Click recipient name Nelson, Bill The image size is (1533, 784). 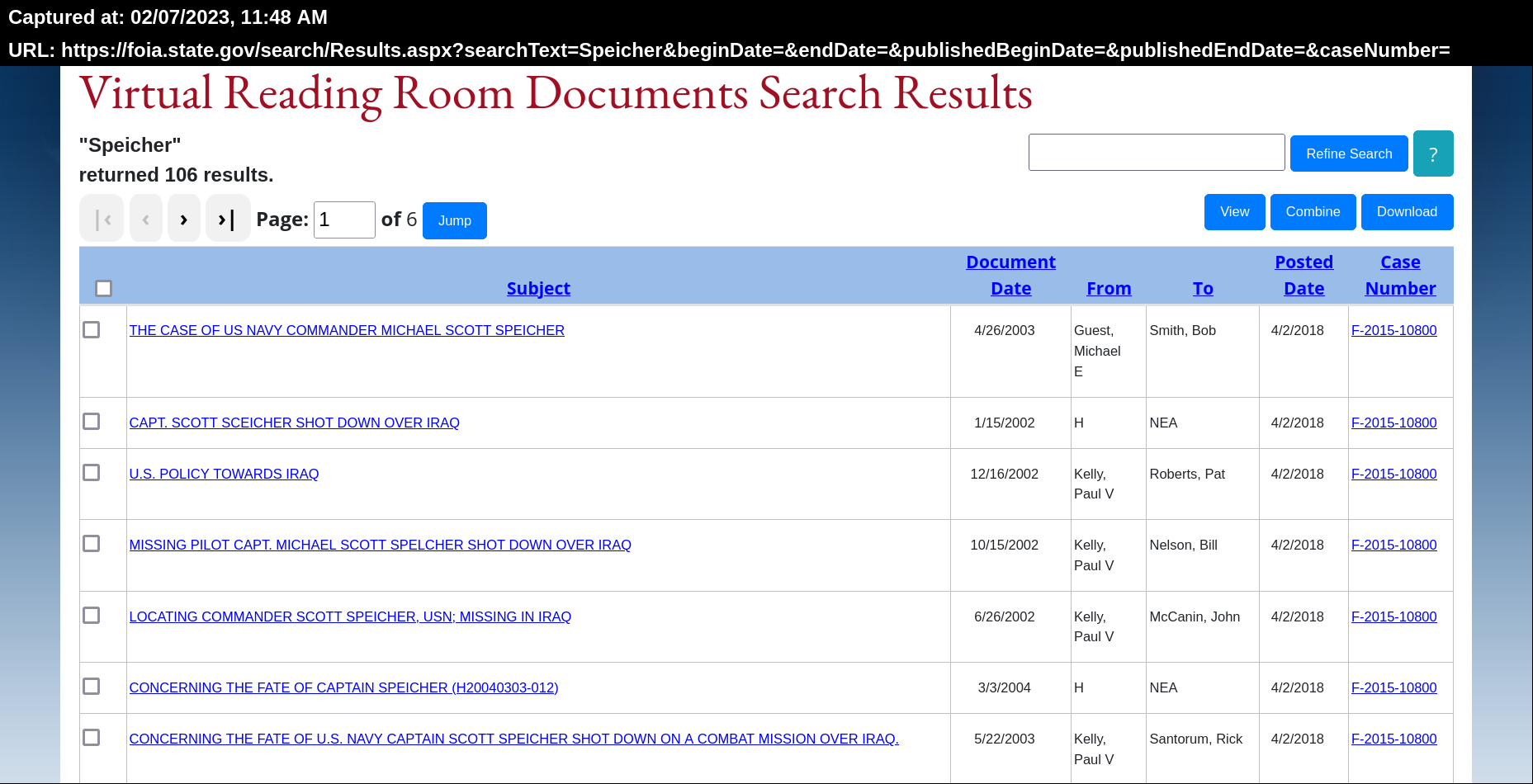[x=1183, y=545]
